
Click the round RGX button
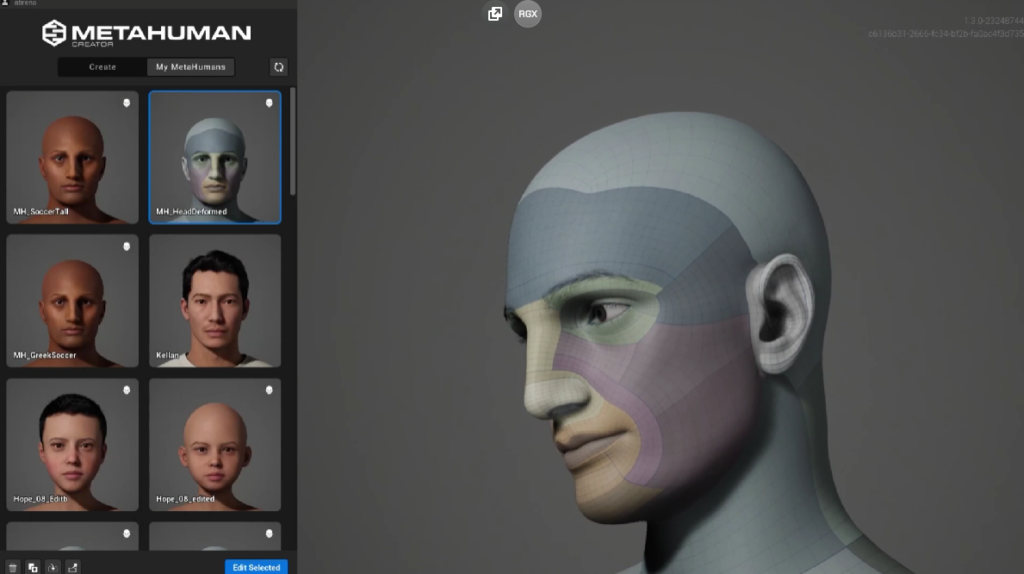tap(528, 14)
